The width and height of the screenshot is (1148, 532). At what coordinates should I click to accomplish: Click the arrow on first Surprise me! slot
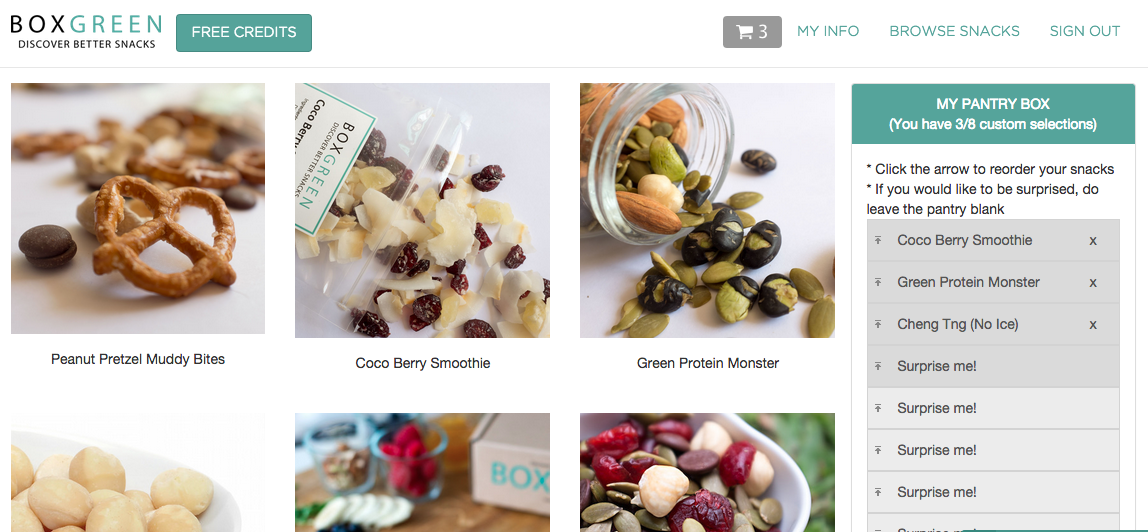click(x=877, y=366)
